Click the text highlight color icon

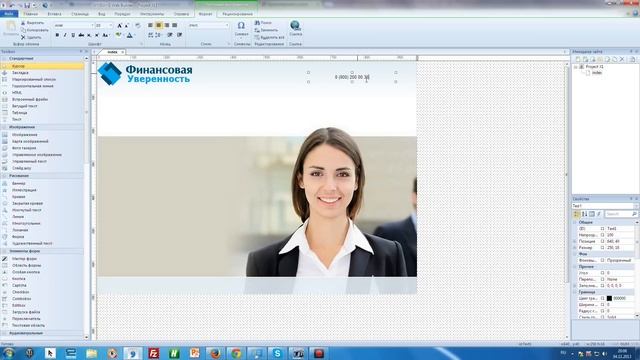pyautogui.click(x=118, y=36)
